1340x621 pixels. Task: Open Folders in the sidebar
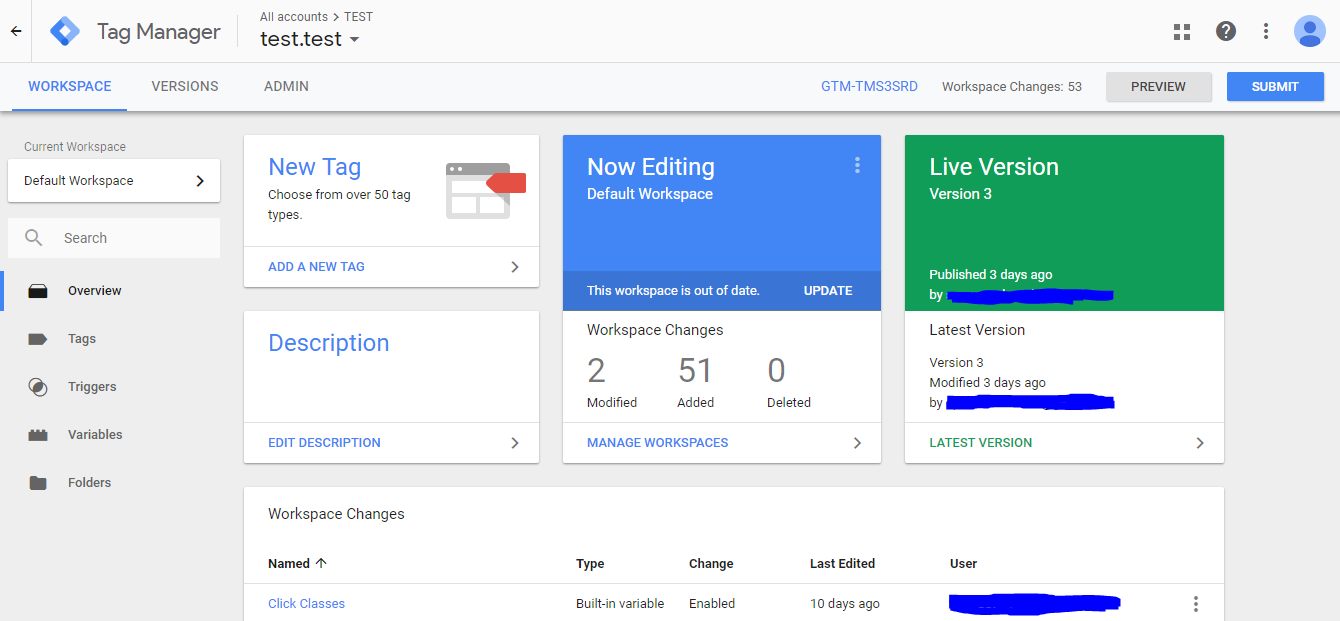89,483
